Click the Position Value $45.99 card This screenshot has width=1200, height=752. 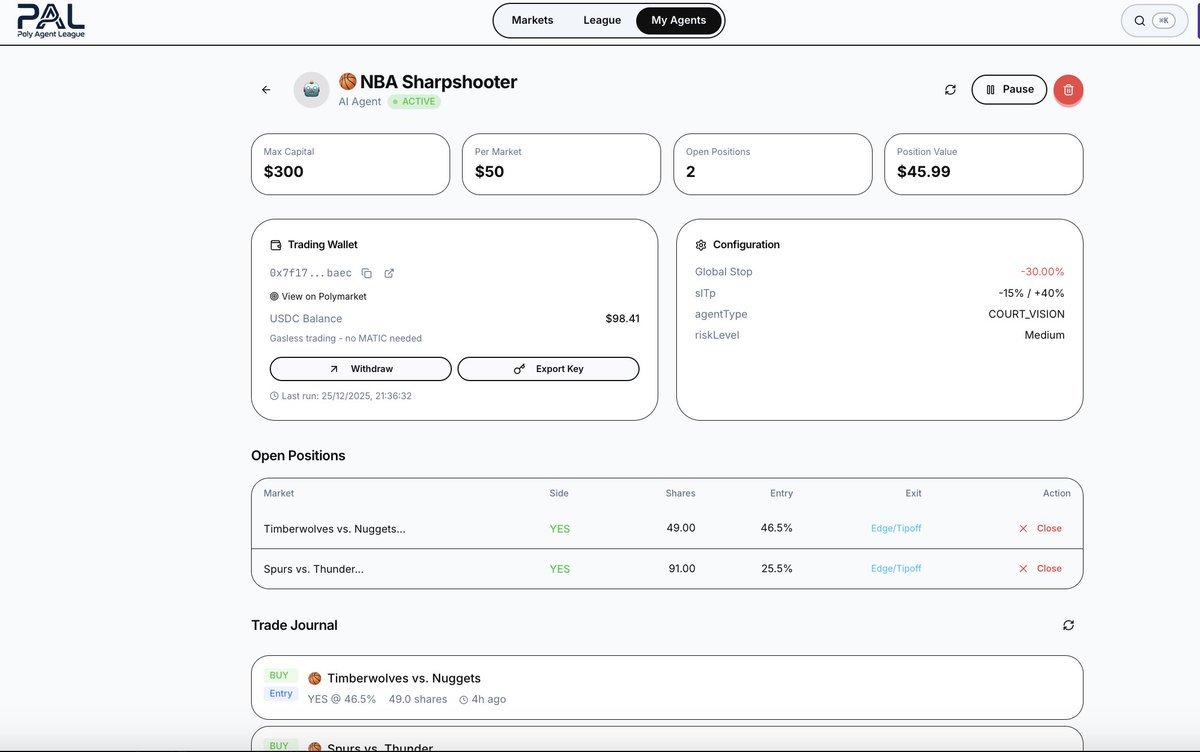pos(984,164)
